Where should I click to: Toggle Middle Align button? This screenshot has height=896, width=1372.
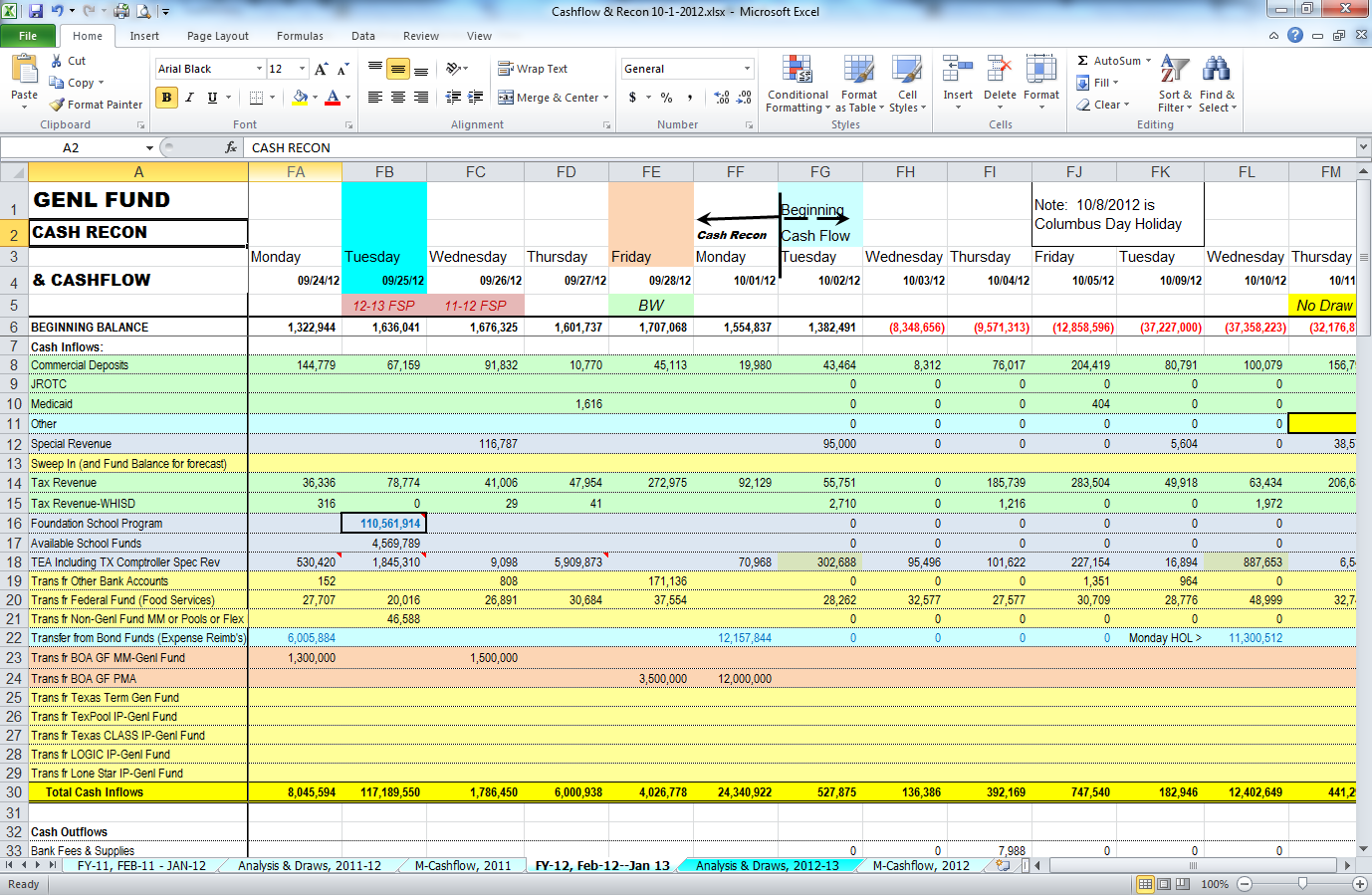point(398,69)
